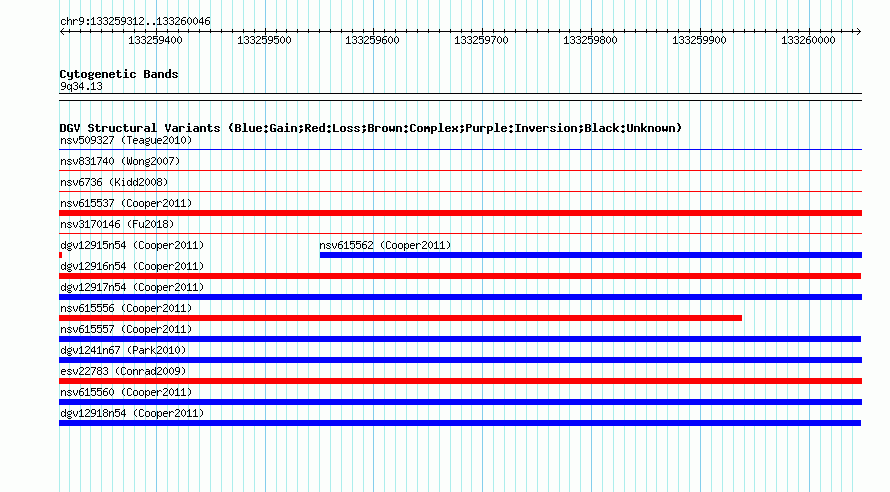
Task: Click the blue nsv615560 gain bar
Action: [460, 402]
